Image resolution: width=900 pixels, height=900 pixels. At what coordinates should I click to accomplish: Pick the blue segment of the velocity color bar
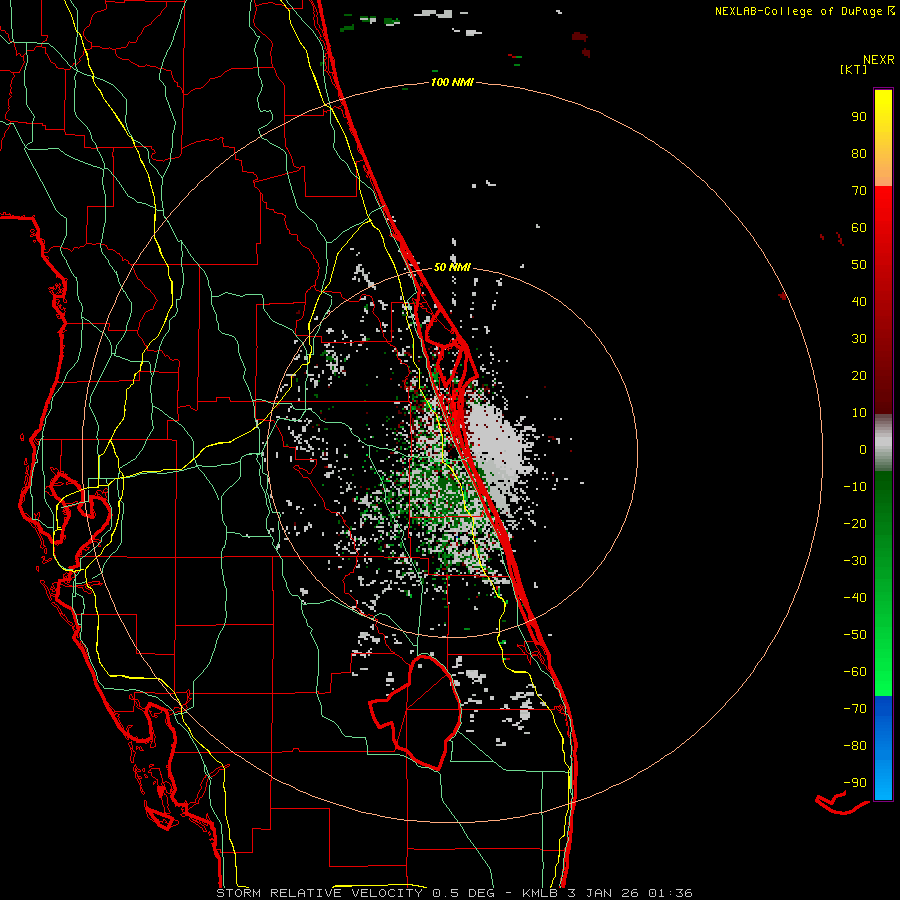pos(883,748)
